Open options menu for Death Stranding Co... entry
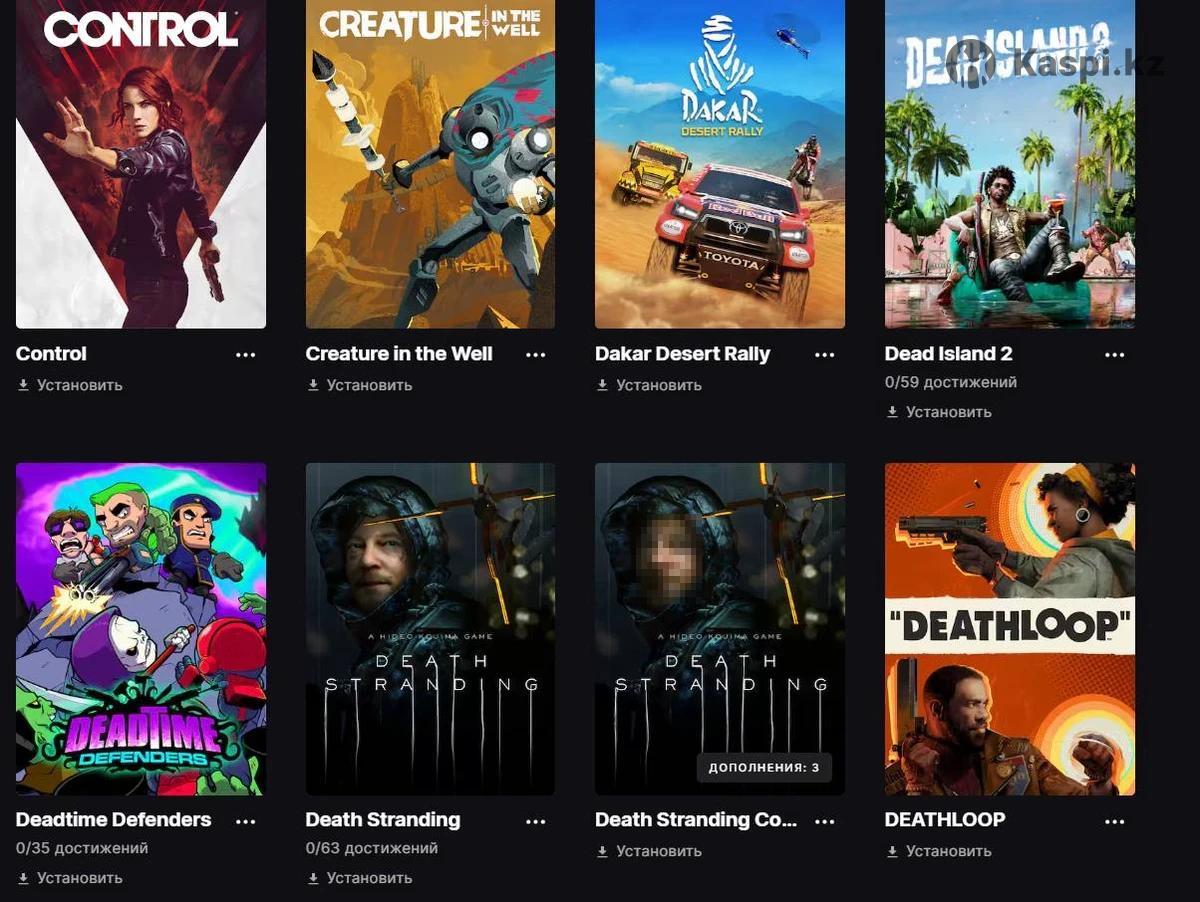1200x902 pixels. [x=825, y=821]
